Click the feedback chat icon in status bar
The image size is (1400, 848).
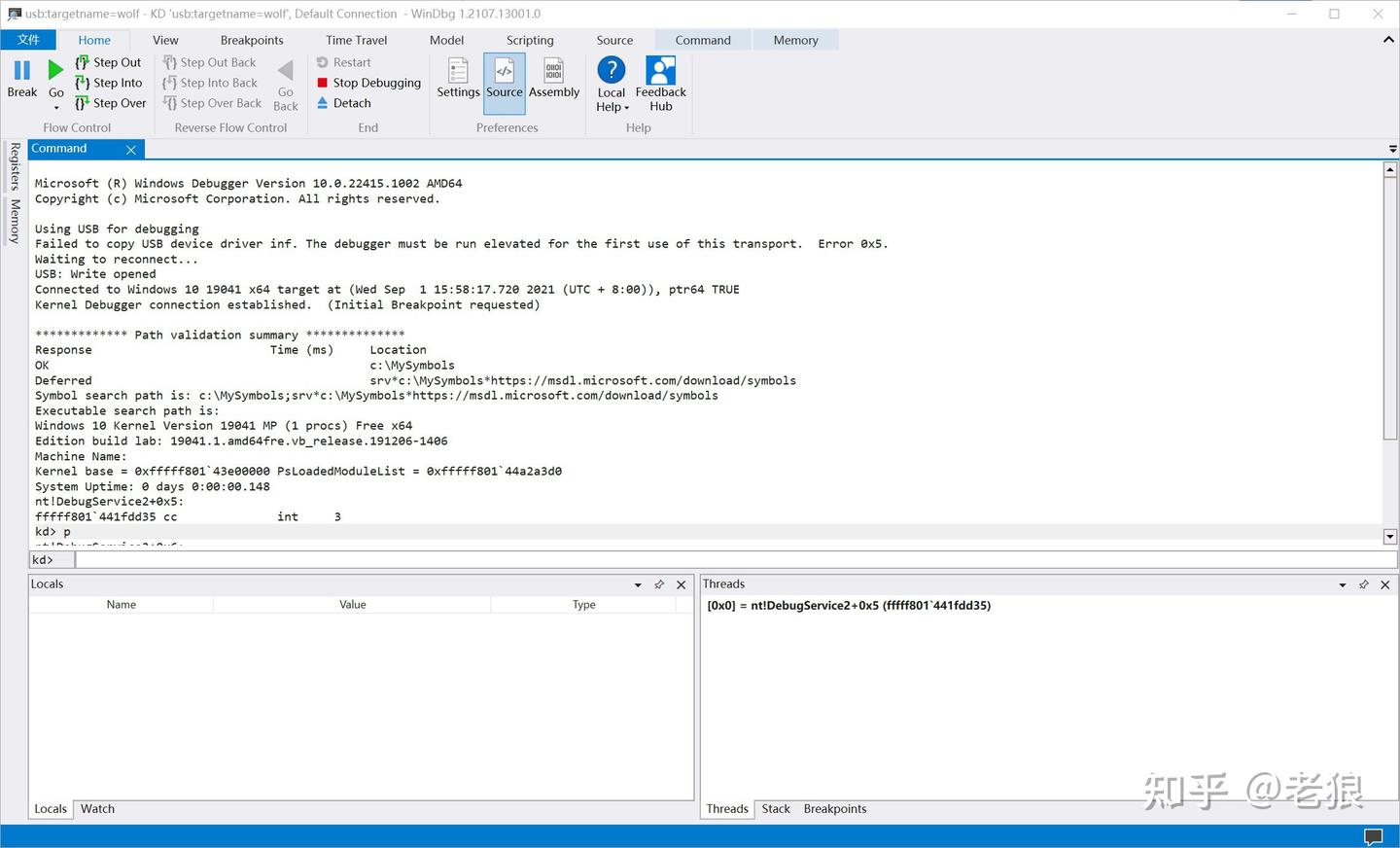click(x=1373, y=836)
